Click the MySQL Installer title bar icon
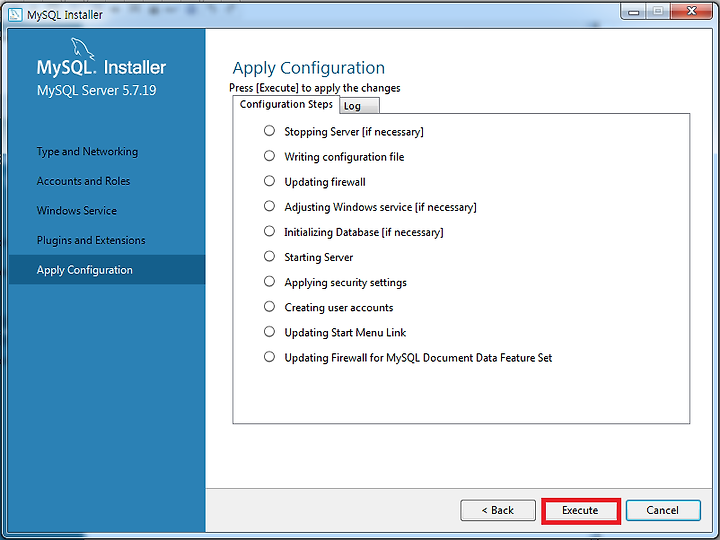 click(x=15, y=15)
